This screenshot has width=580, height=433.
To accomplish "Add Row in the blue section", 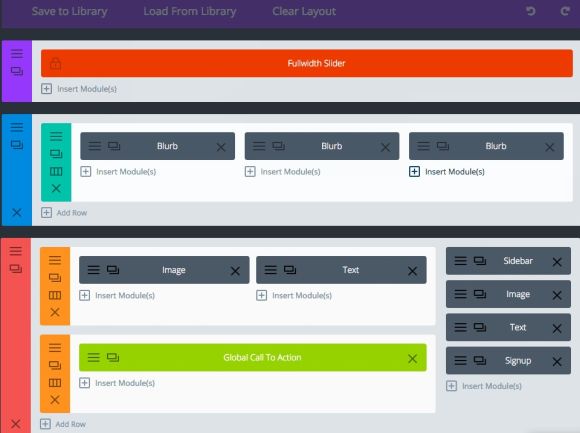I will point(64,213).
